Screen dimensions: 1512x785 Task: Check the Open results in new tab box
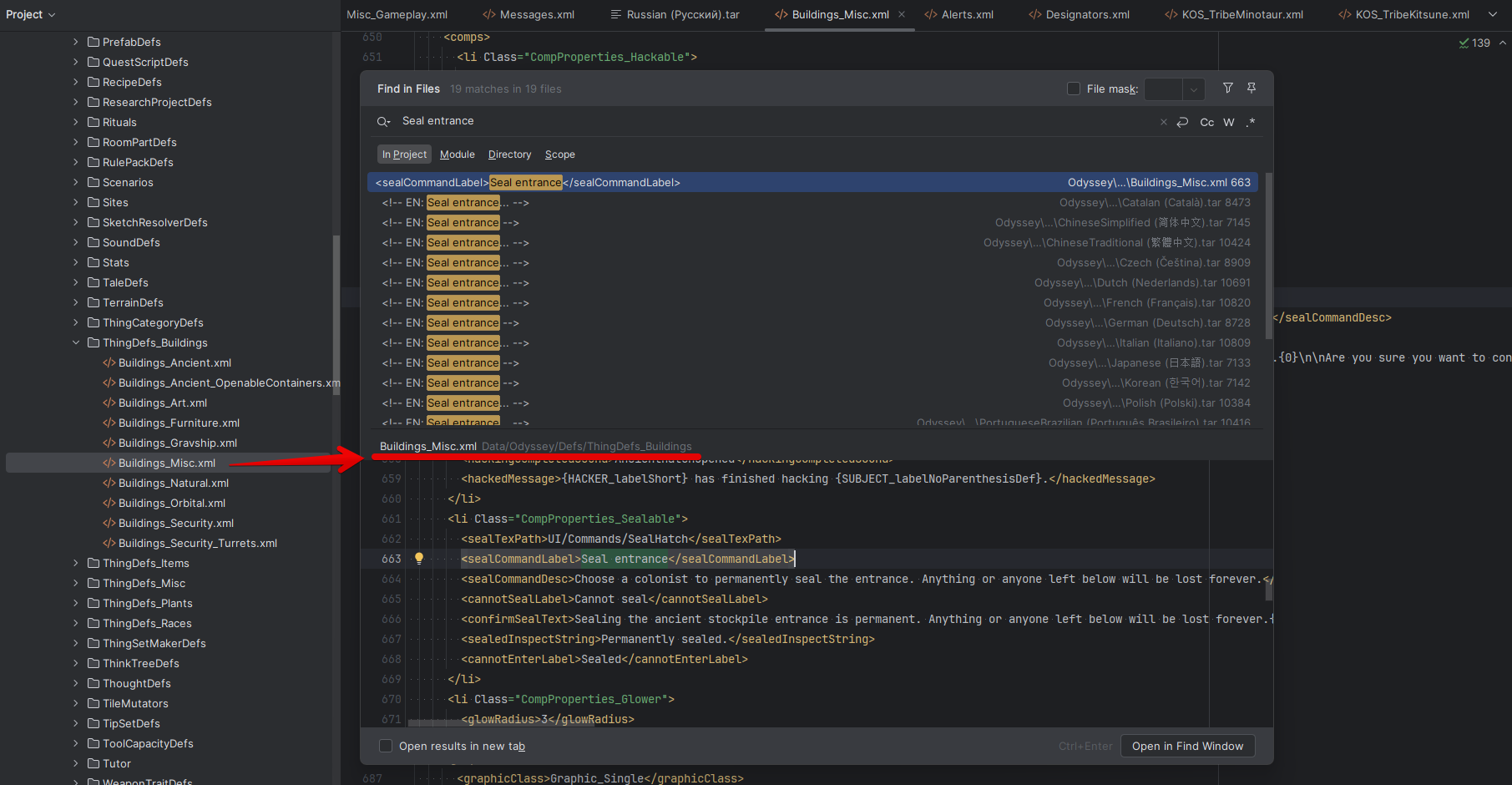tap(386, 746)
